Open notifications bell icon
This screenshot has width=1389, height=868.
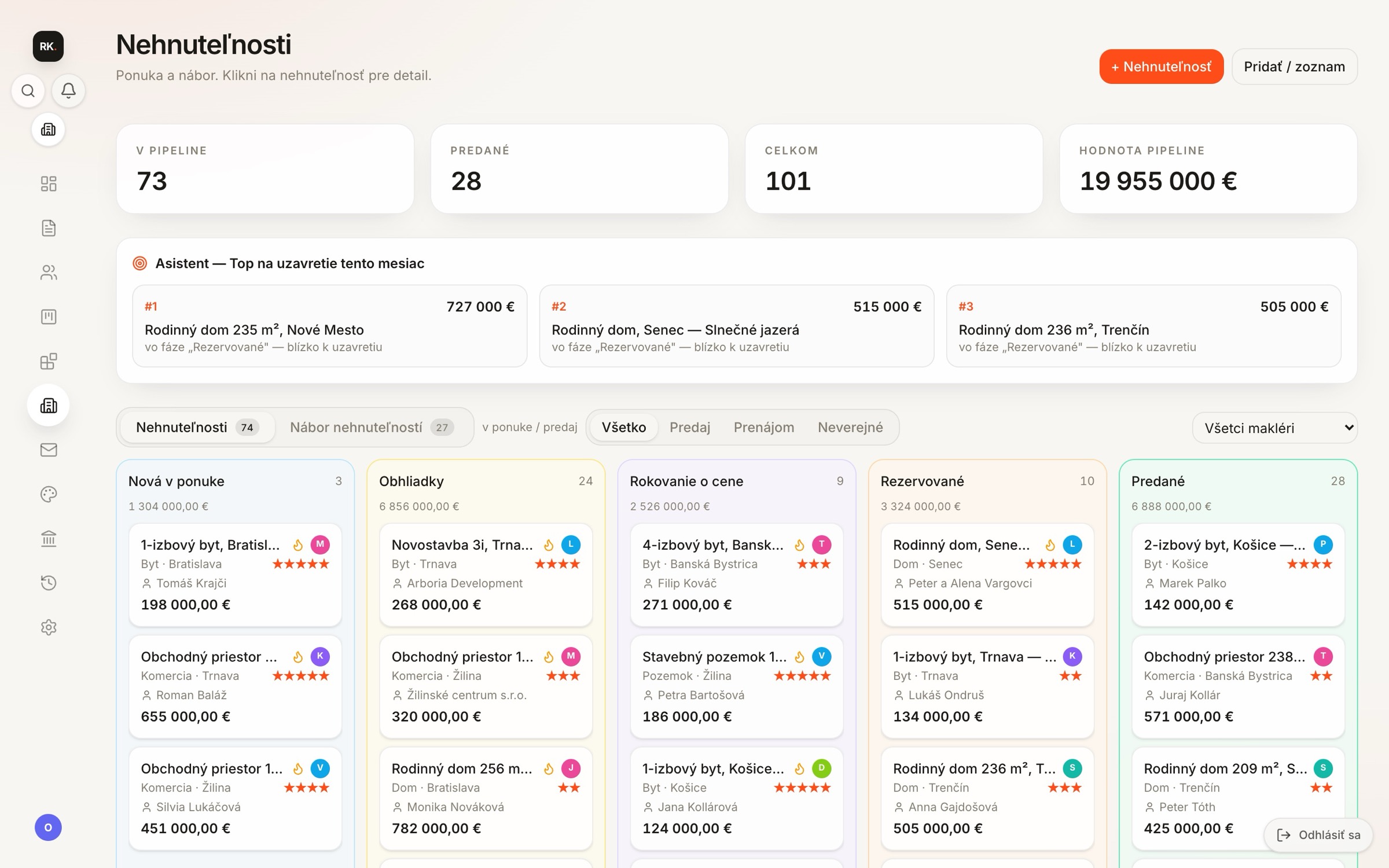68,91
